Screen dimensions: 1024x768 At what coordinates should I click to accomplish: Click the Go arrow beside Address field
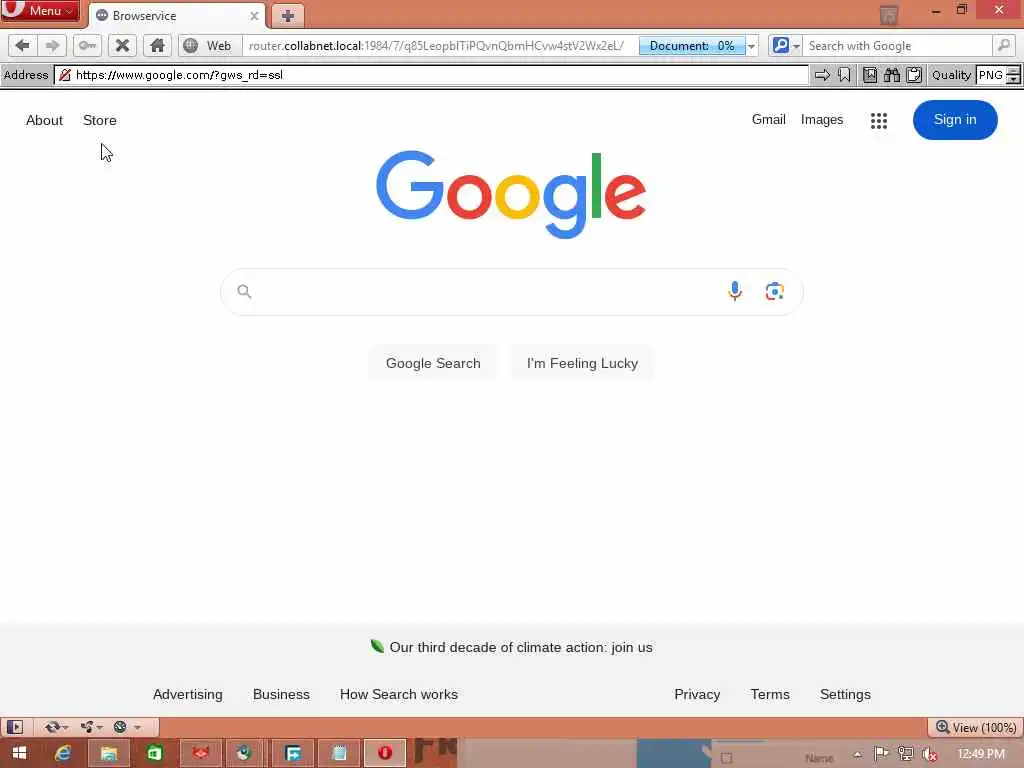[x=822, y=75]
